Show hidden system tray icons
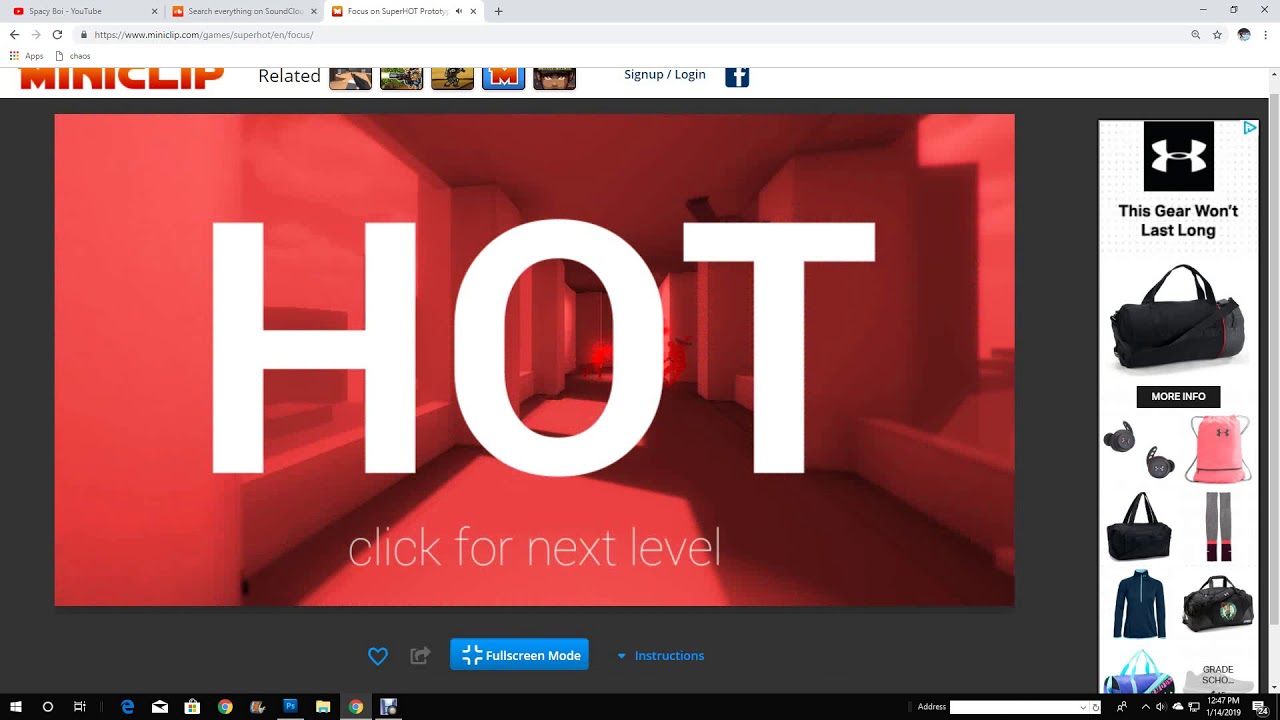The image size is (1280, 720). tap(1145, 707)
